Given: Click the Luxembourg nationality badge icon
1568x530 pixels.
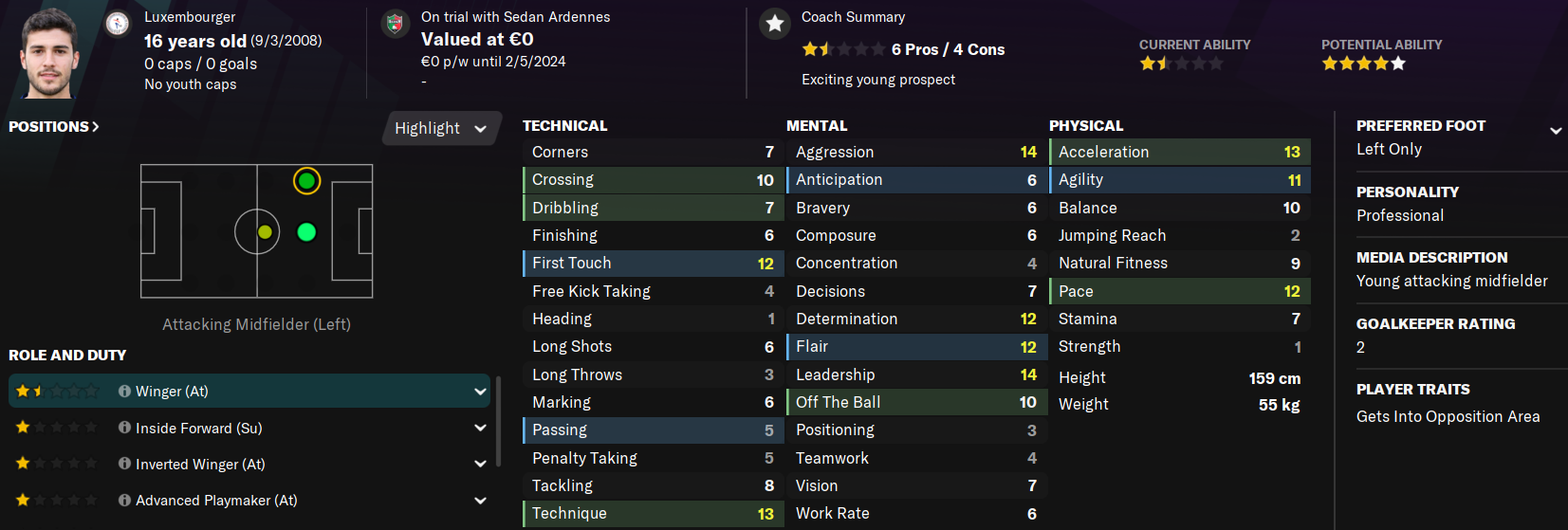Looking at the screenshot, I should [118, 24].
